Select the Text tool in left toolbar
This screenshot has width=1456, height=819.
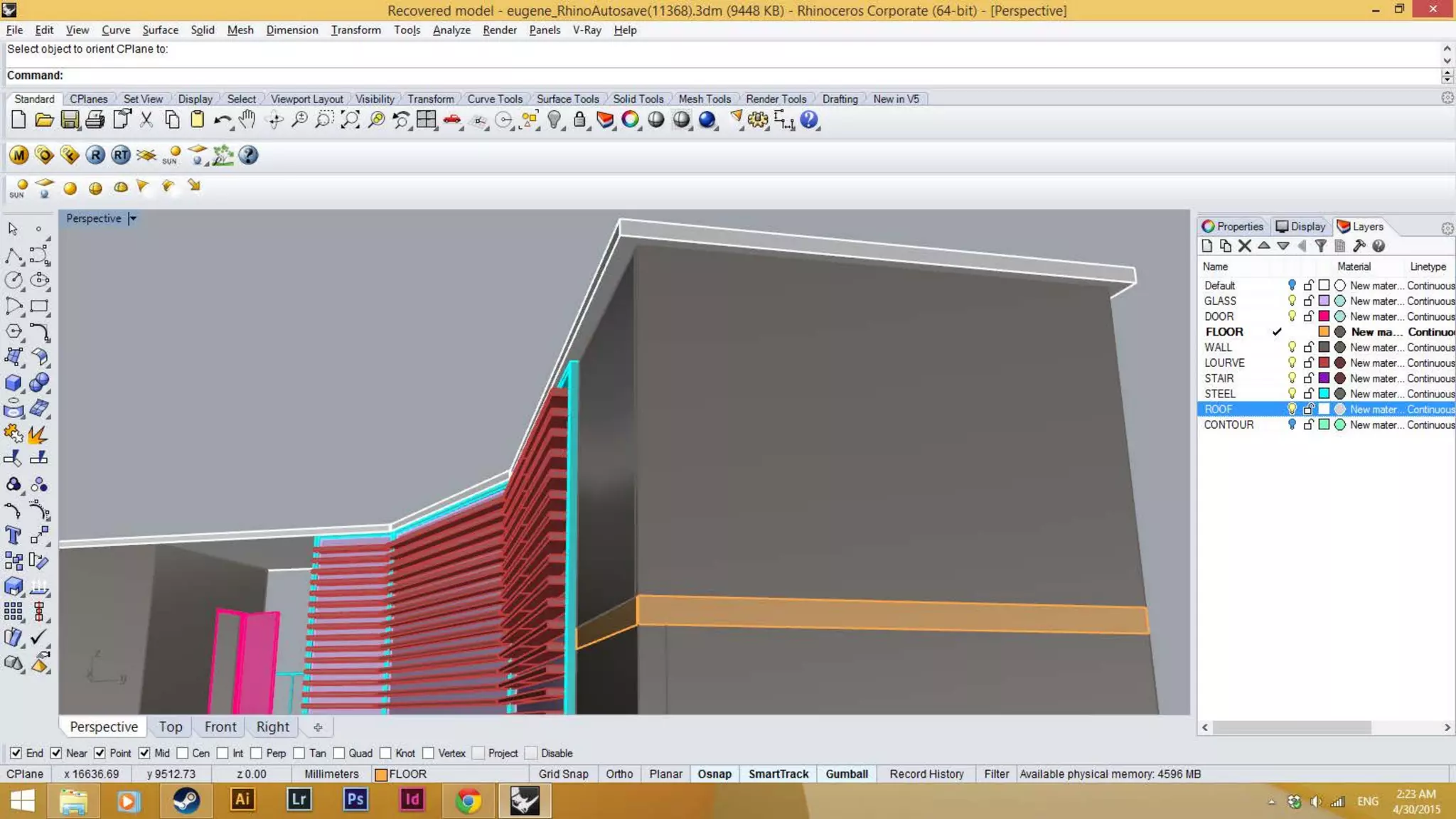coord(13,535)
